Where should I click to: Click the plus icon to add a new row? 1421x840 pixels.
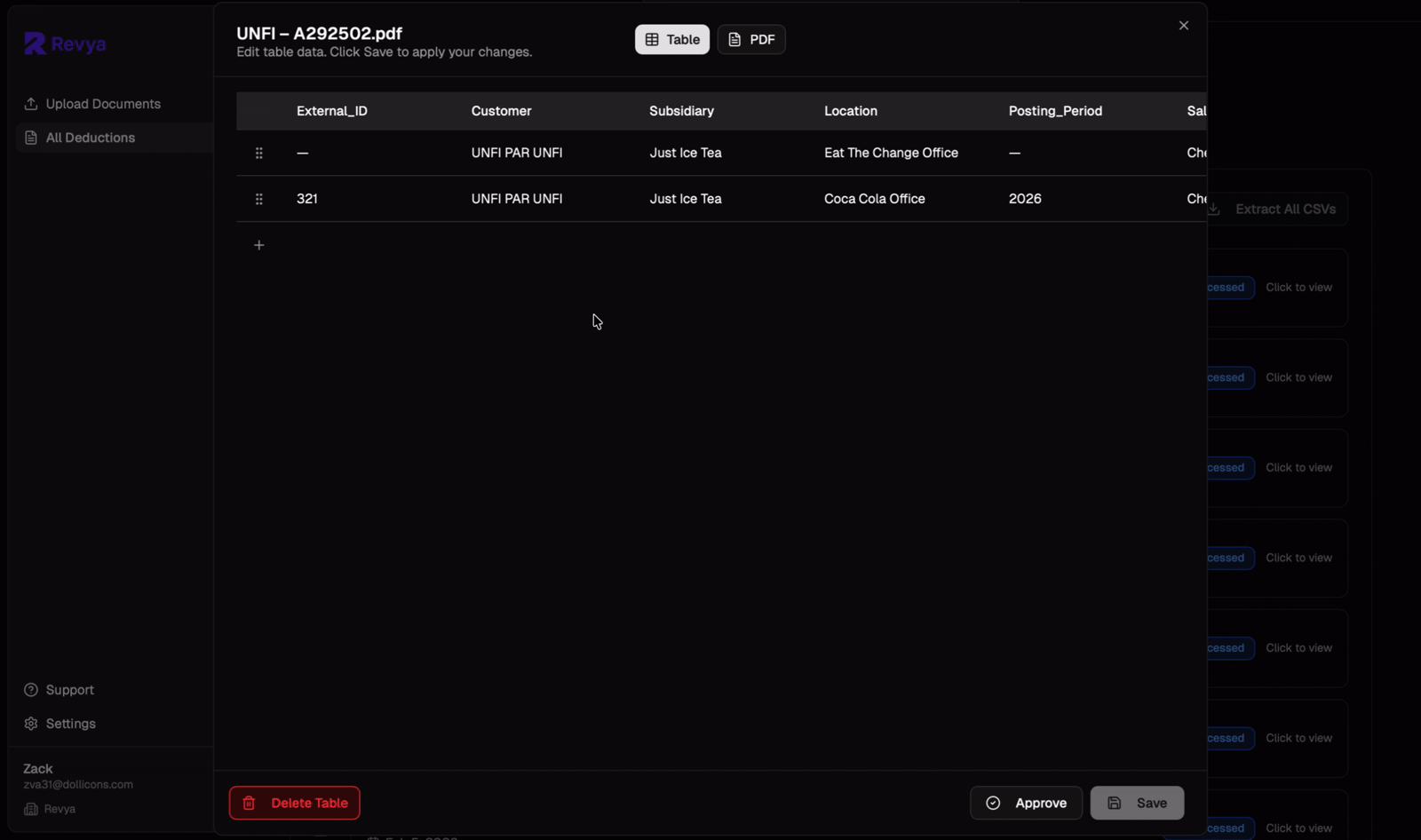258,245
